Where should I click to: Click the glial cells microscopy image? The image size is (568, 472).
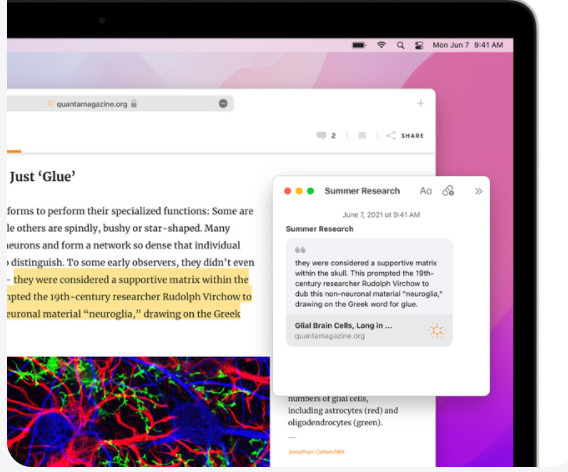coord(138,412)
